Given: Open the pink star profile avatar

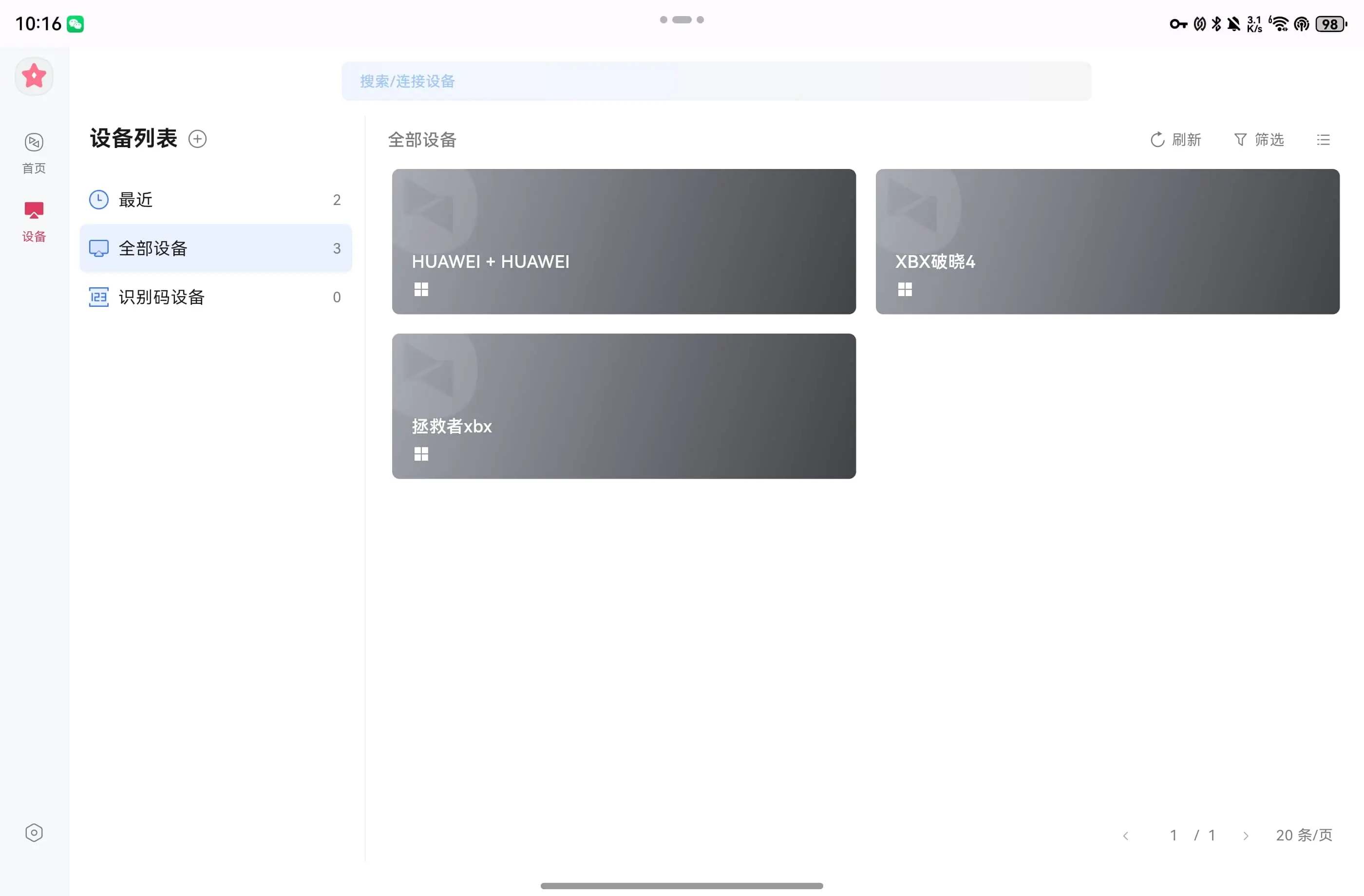Looking at the screenshot, I should click(34, 76).
